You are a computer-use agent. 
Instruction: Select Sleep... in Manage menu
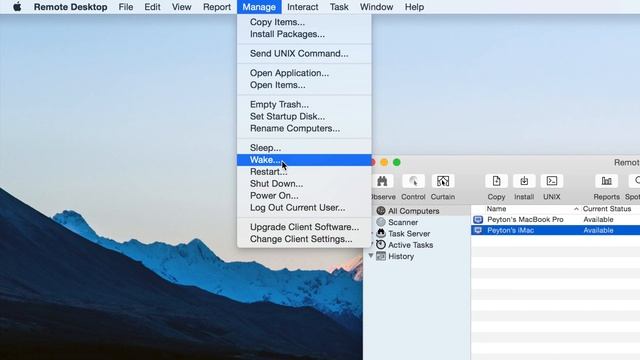[x=304, y=148]
